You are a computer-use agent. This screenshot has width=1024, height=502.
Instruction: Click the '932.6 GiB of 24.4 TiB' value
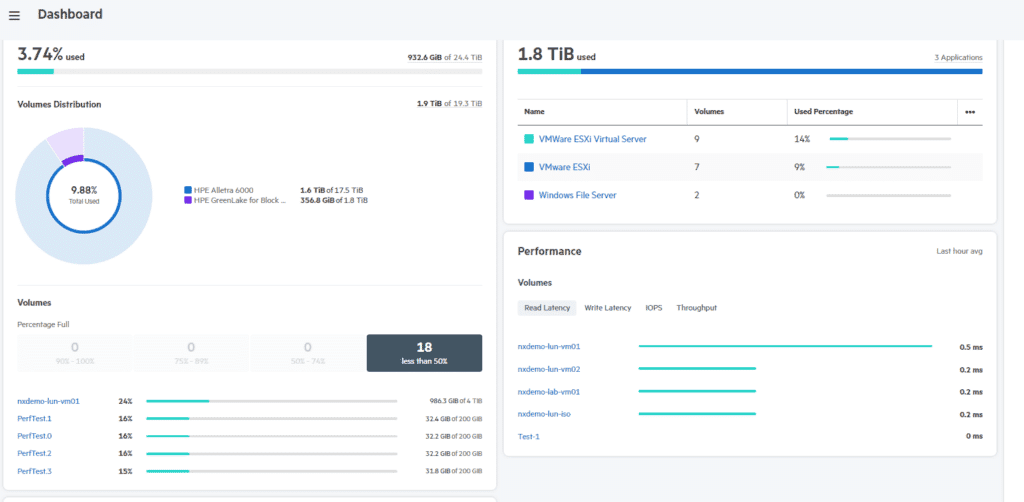click(445, 57)
